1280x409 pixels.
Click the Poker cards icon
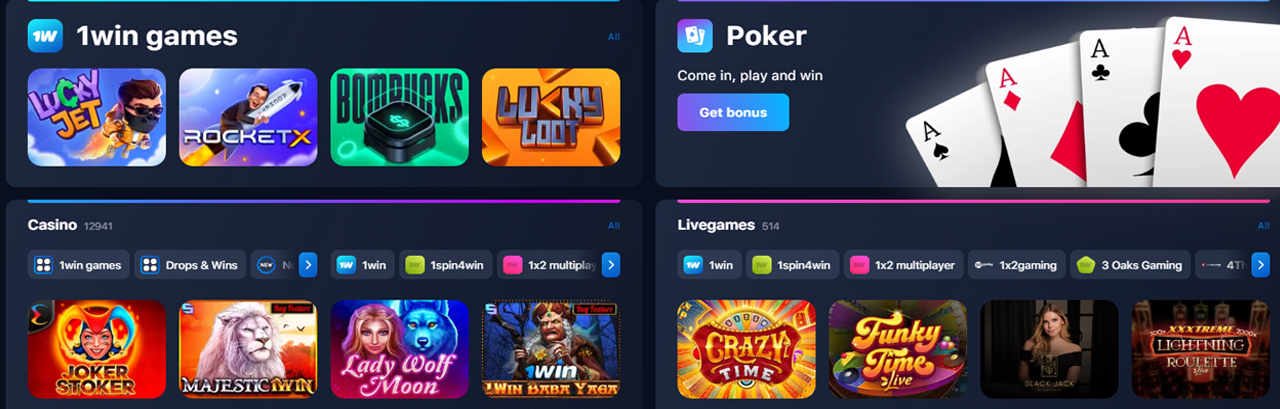(694, 36)
